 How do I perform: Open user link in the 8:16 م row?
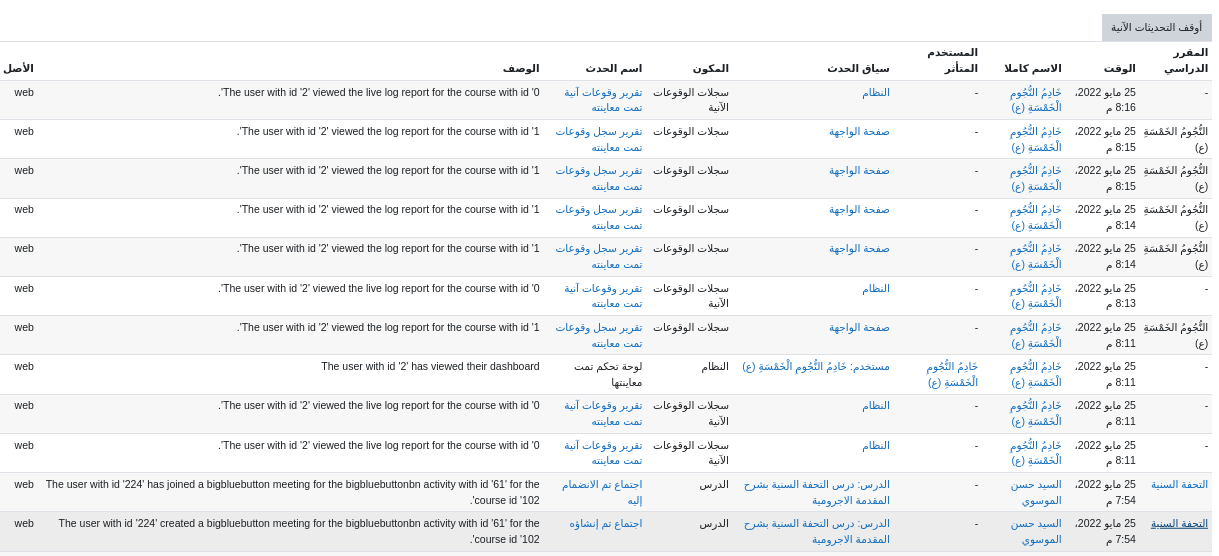[x=1036, y=100]
